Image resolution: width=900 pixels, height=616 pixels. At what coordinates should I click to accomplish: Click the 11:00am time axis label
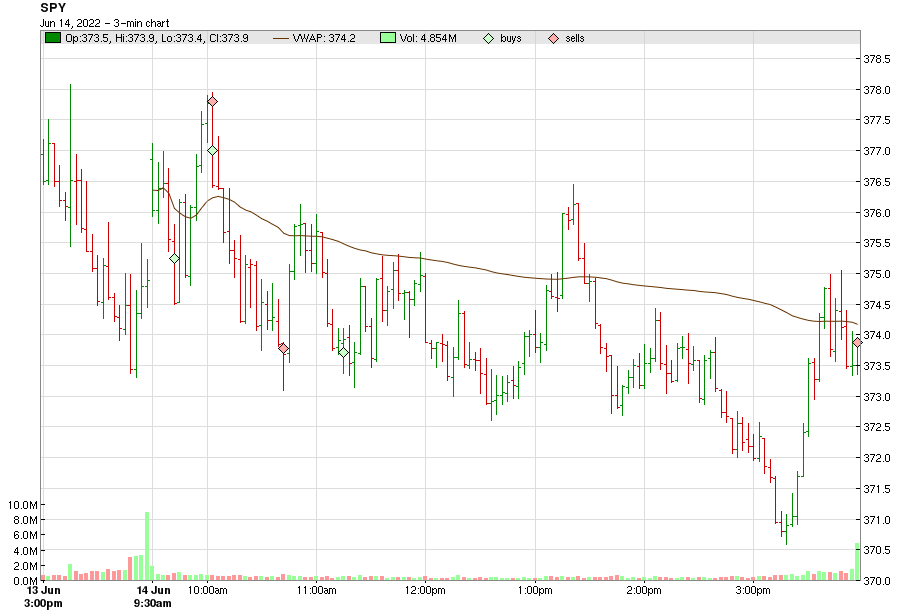click(316, 591)
